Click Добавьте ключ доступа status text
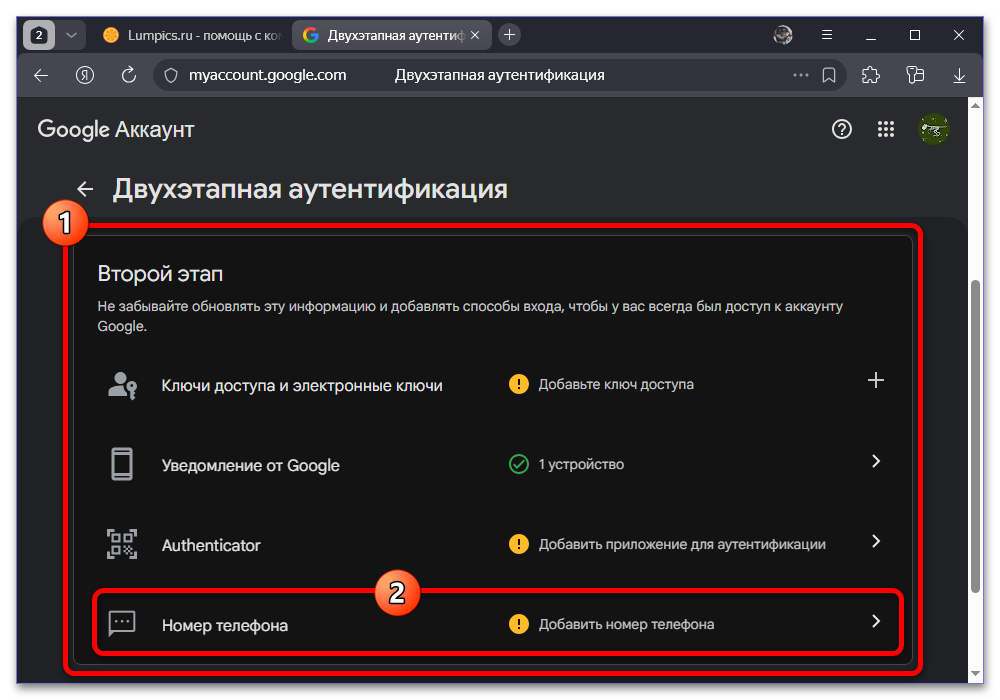This screenshot has width=1000, height=700. 616,384
